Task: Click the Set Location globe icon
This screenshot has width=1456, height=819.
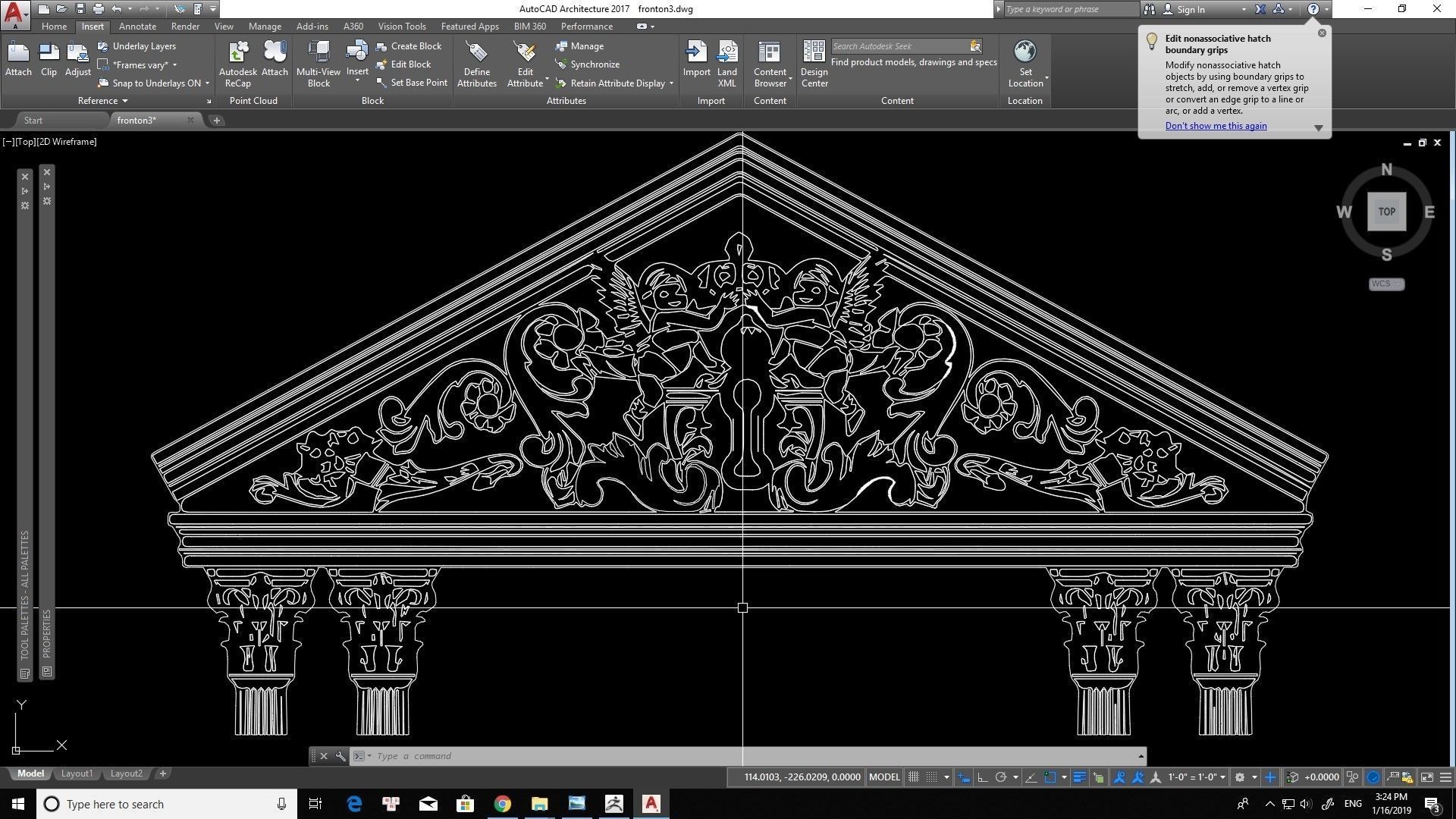Action: click(x=1025, y=52)
